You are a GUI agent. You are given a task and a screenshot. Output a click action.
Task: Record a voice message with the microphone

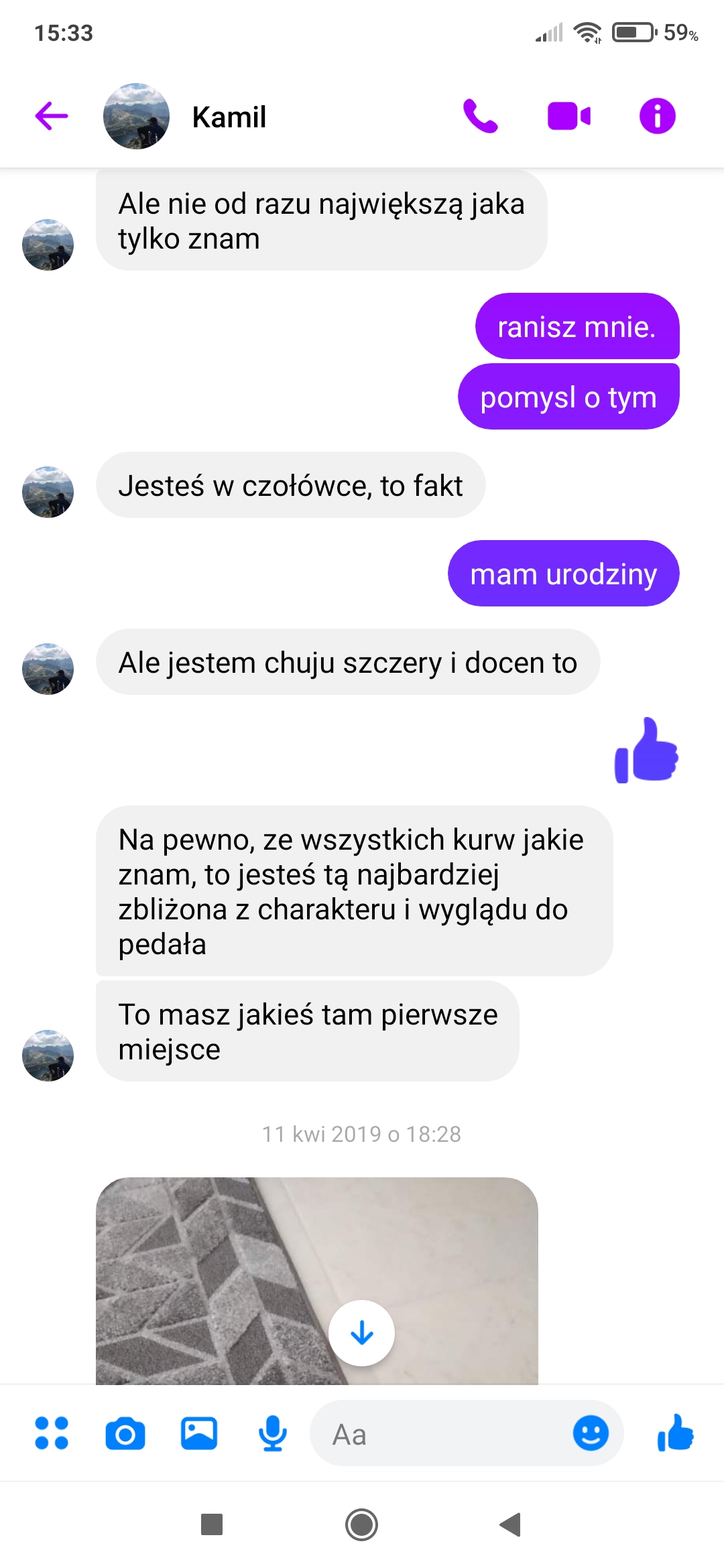[x=273, y=1433]
